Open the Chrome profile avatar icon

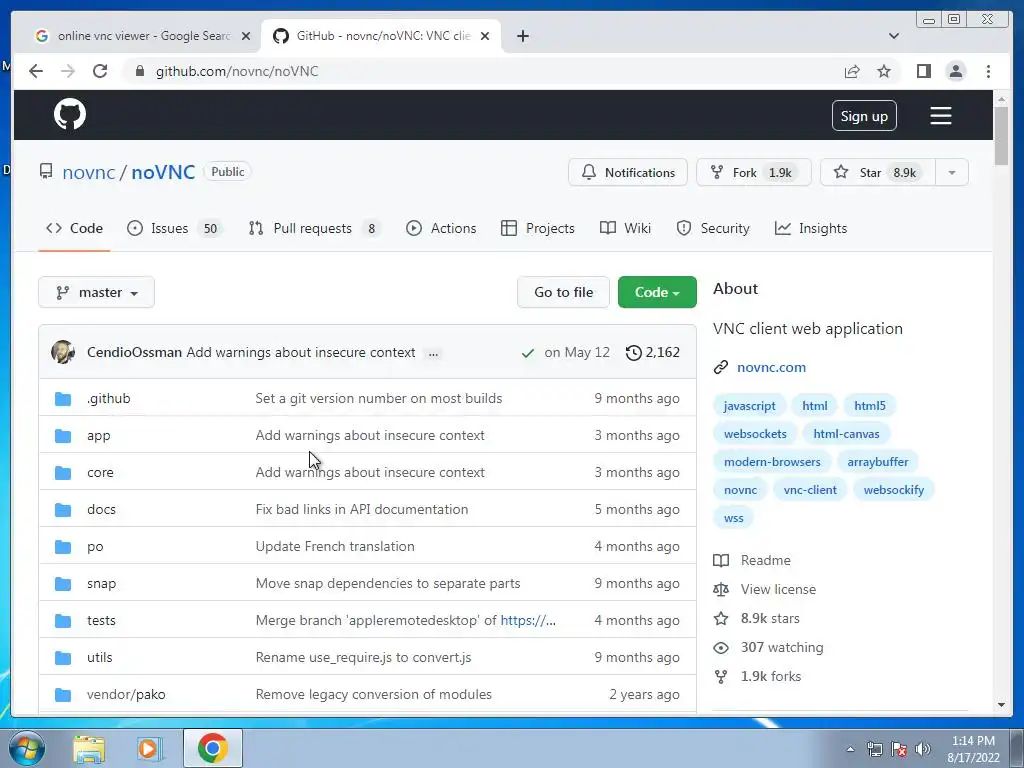tap(955, 71)
